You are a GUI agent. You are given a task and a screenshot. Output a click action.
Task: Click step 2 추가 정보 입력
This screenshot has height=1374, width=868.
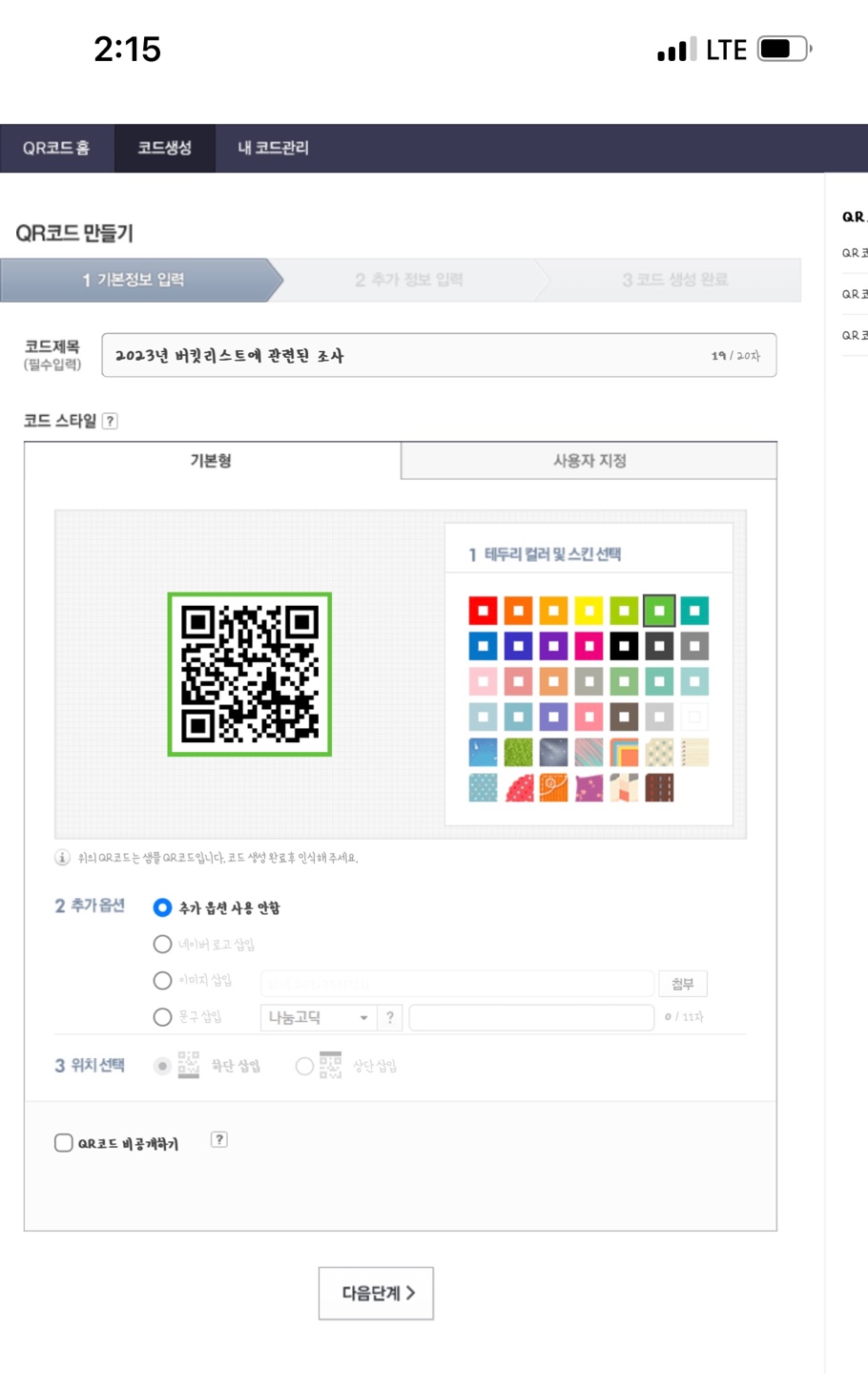click(409, 280)
